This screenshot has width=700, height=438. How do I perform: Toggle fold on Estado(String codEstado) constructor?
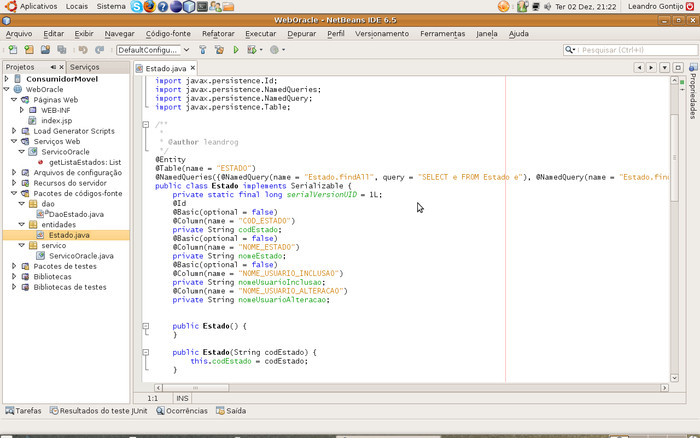146,352
